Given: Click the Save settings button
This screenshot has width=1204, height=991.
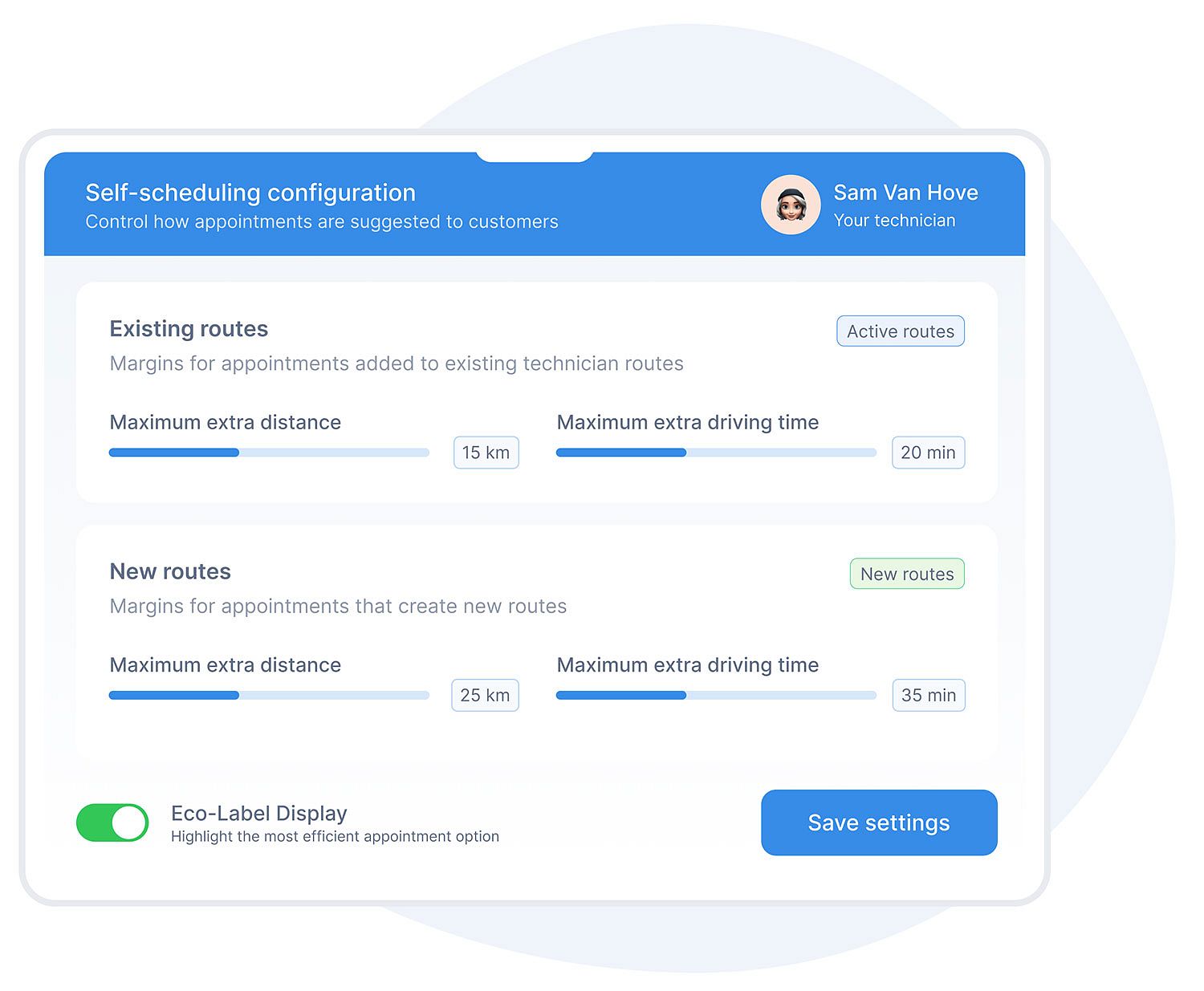Looking at the screenshot, I should [x=879, y=822].
